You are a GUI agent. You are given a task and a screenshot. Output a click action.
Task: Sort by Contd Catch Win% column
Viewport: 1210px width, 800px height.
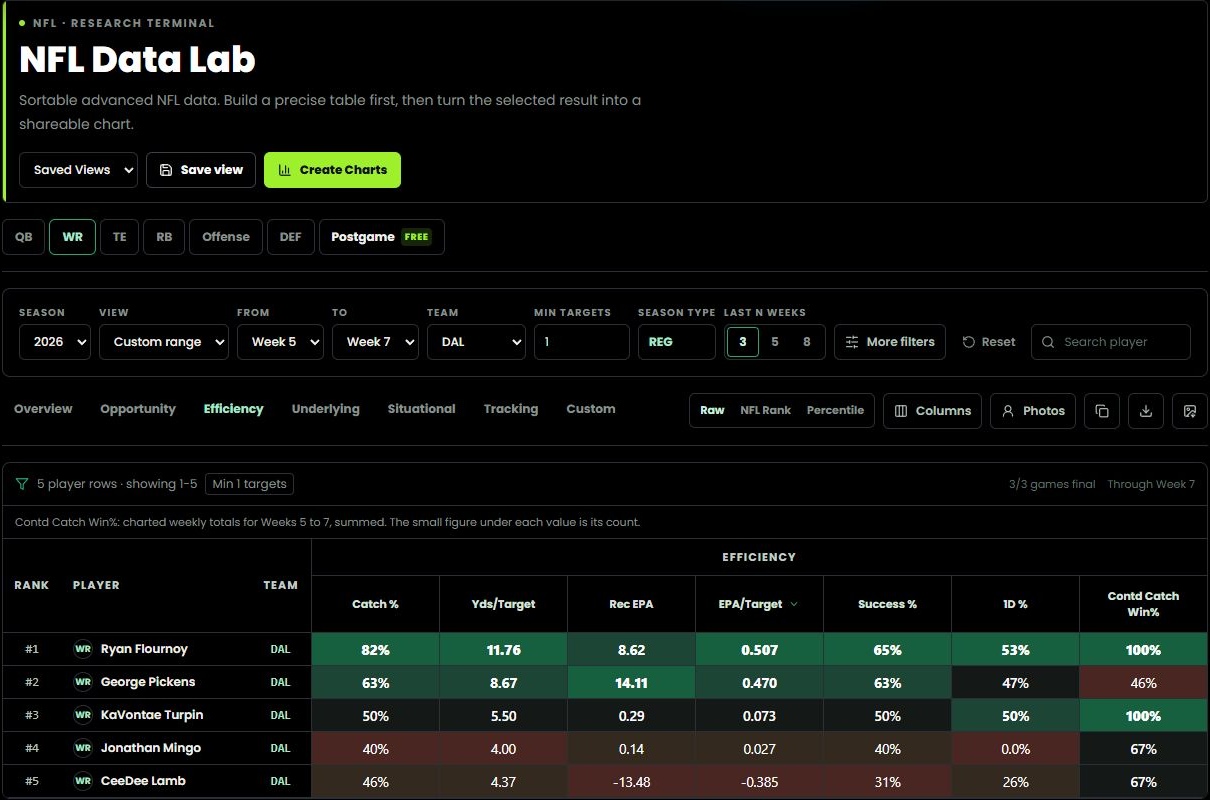[1143, 604]
